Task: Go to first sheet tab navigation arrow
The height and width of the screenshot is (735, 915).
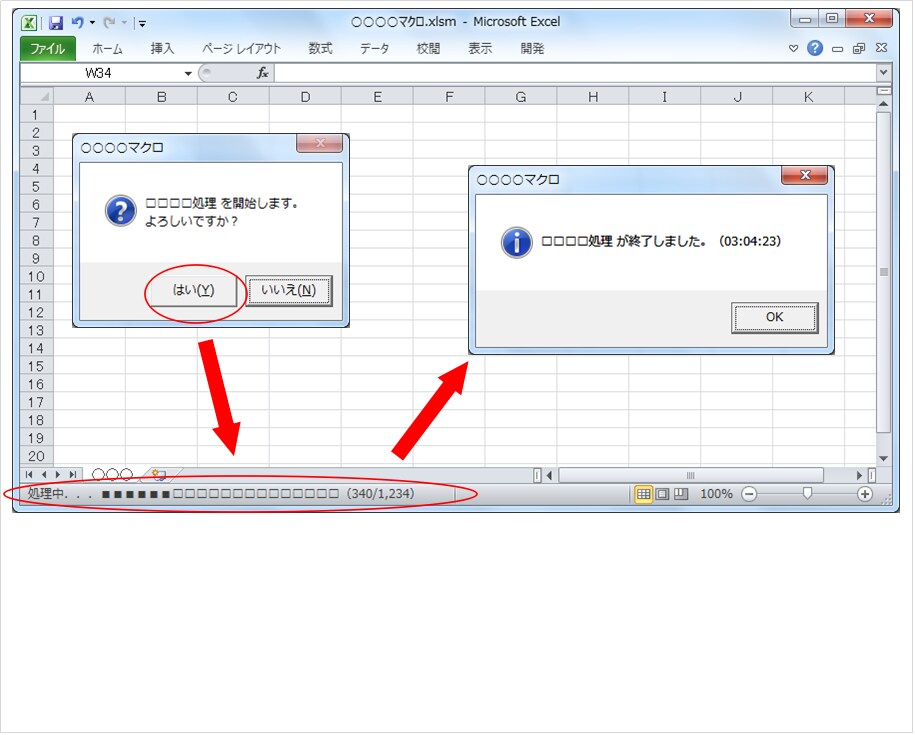Action: pyautogui.click(x=29, y=475)
